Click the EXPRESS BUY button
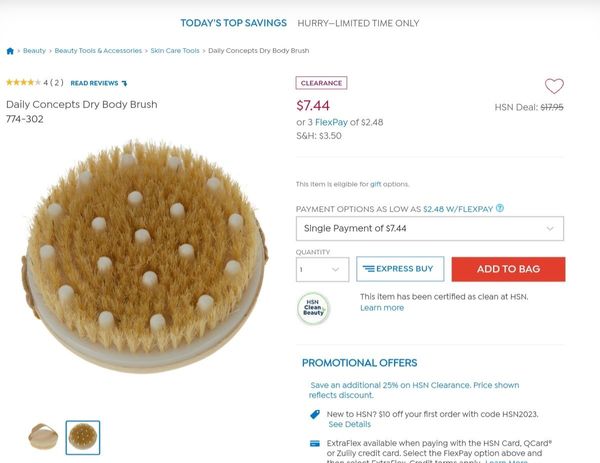The height and width of the screenshot is (463, 600). tap(400, 269)
